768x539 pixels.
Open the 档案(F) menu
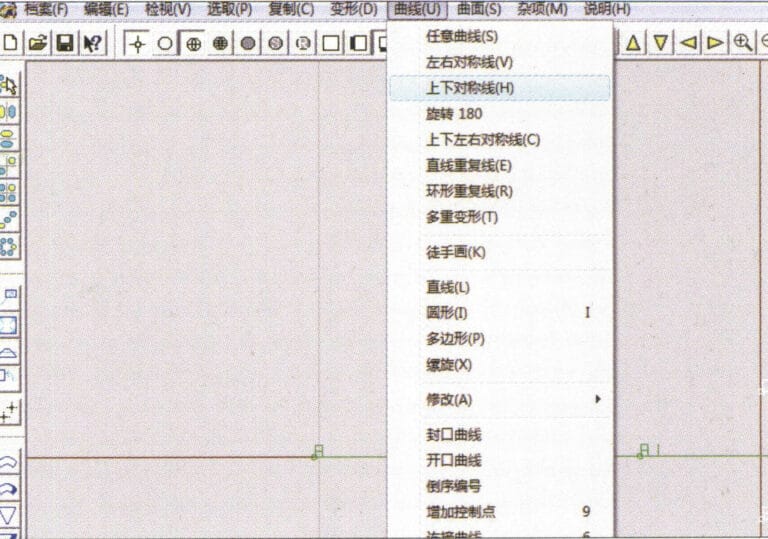(46, 9)
